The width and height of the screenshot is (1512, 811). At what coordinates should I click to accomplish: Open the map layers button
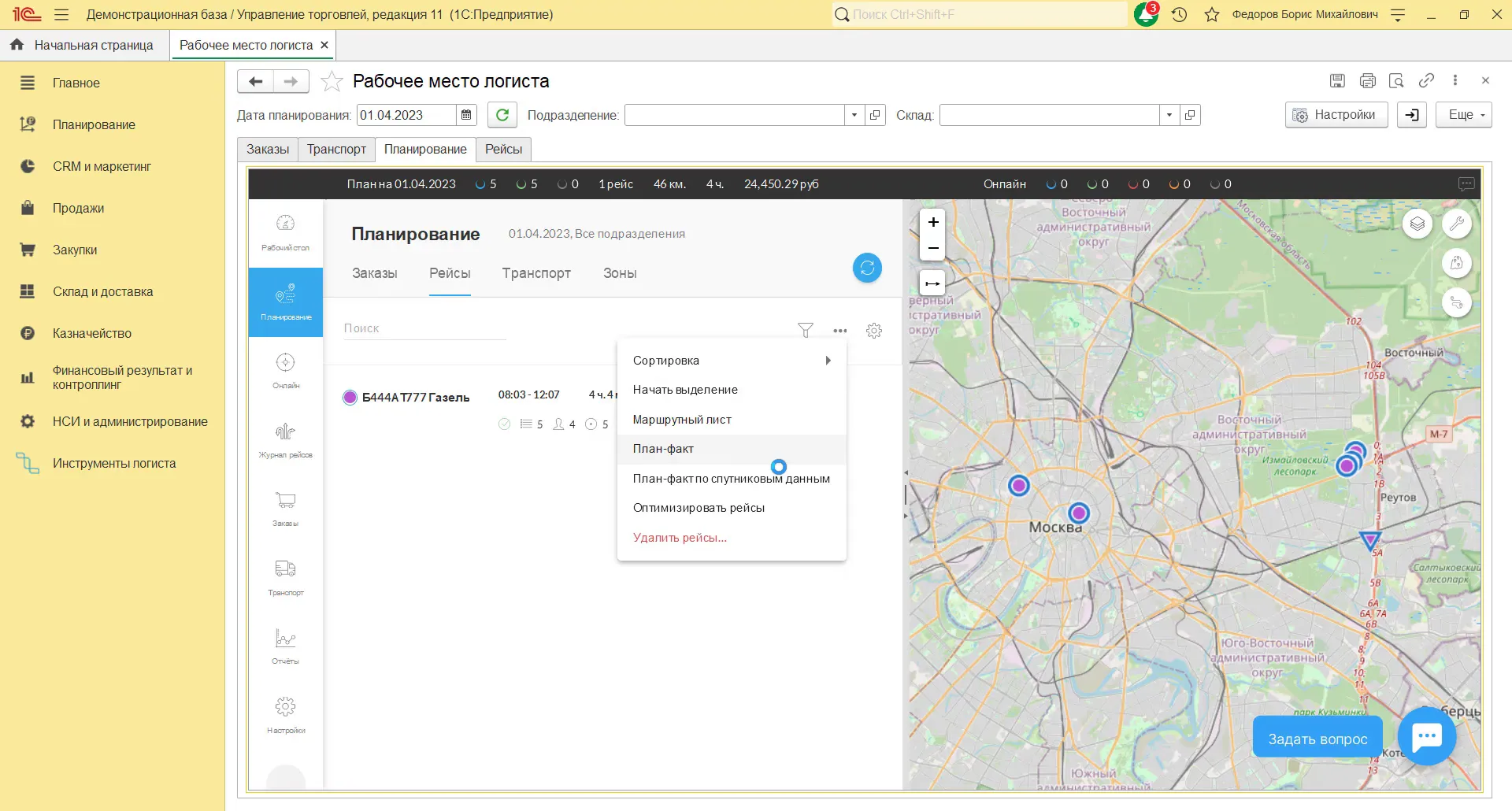[x=1417, y=224]
